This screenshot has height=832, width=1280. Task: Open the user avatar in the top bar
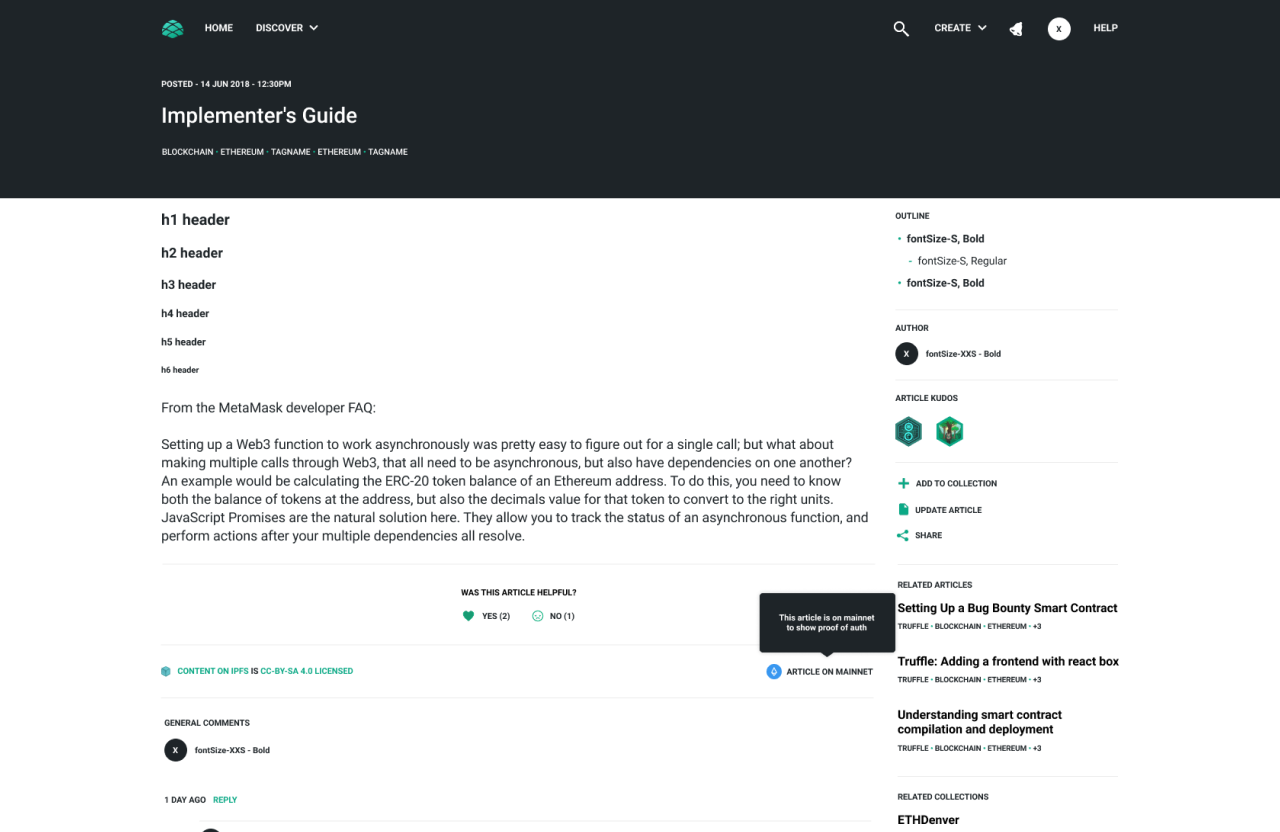point(1059,29)
